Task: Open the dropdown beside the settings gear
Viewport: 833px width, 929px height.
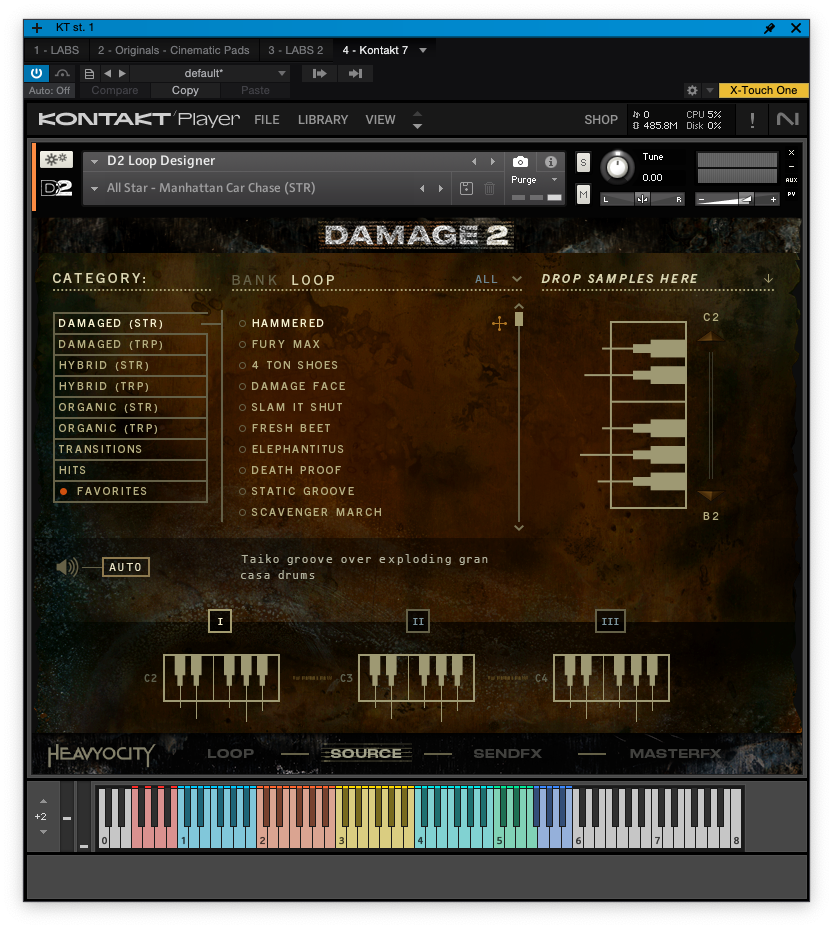Action: pyautogui.click(x=709, y=90)
